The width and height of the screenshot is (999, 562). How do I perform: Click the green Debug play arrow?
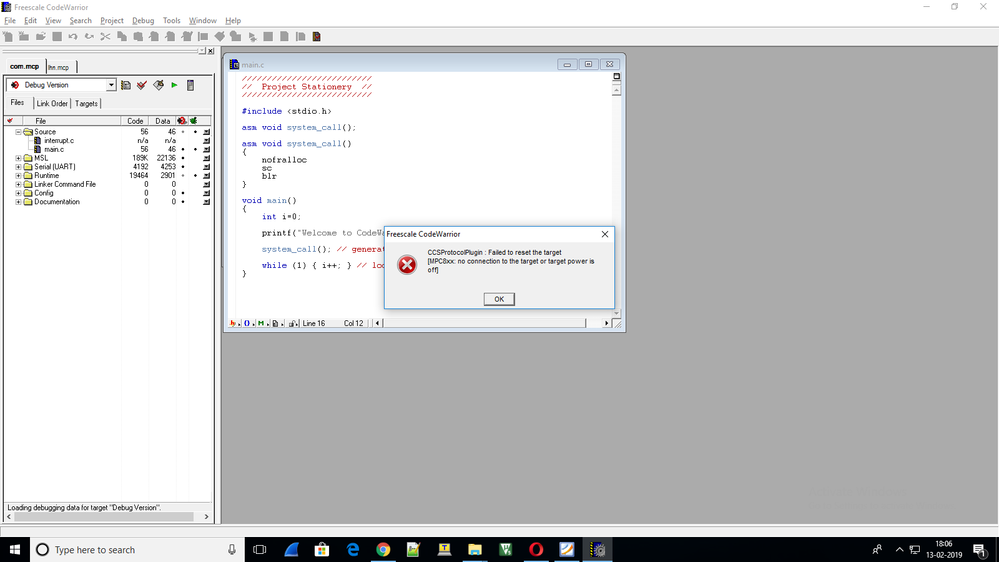point(174,85)
